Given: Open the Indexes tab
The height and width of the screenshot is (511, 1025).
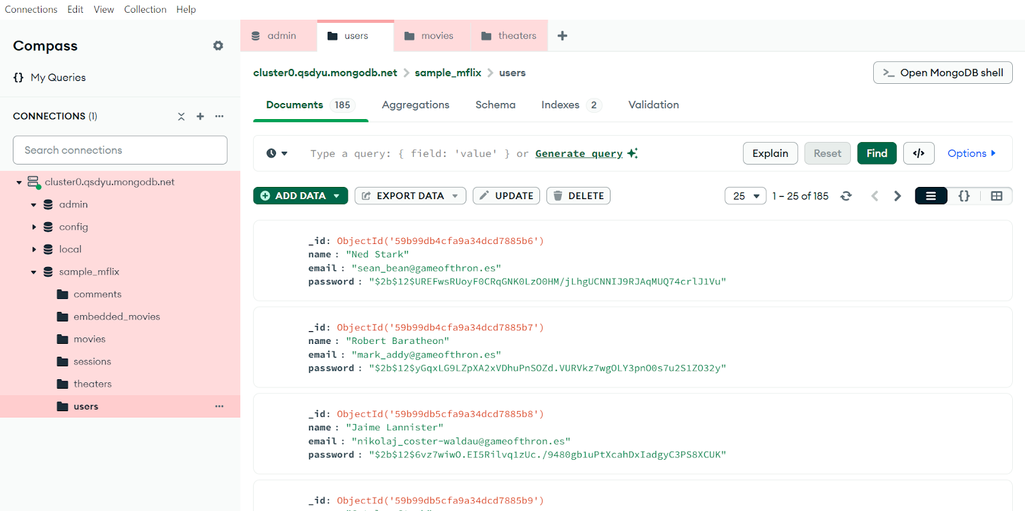Looking at the screenshot, I should tap(571, 105).
